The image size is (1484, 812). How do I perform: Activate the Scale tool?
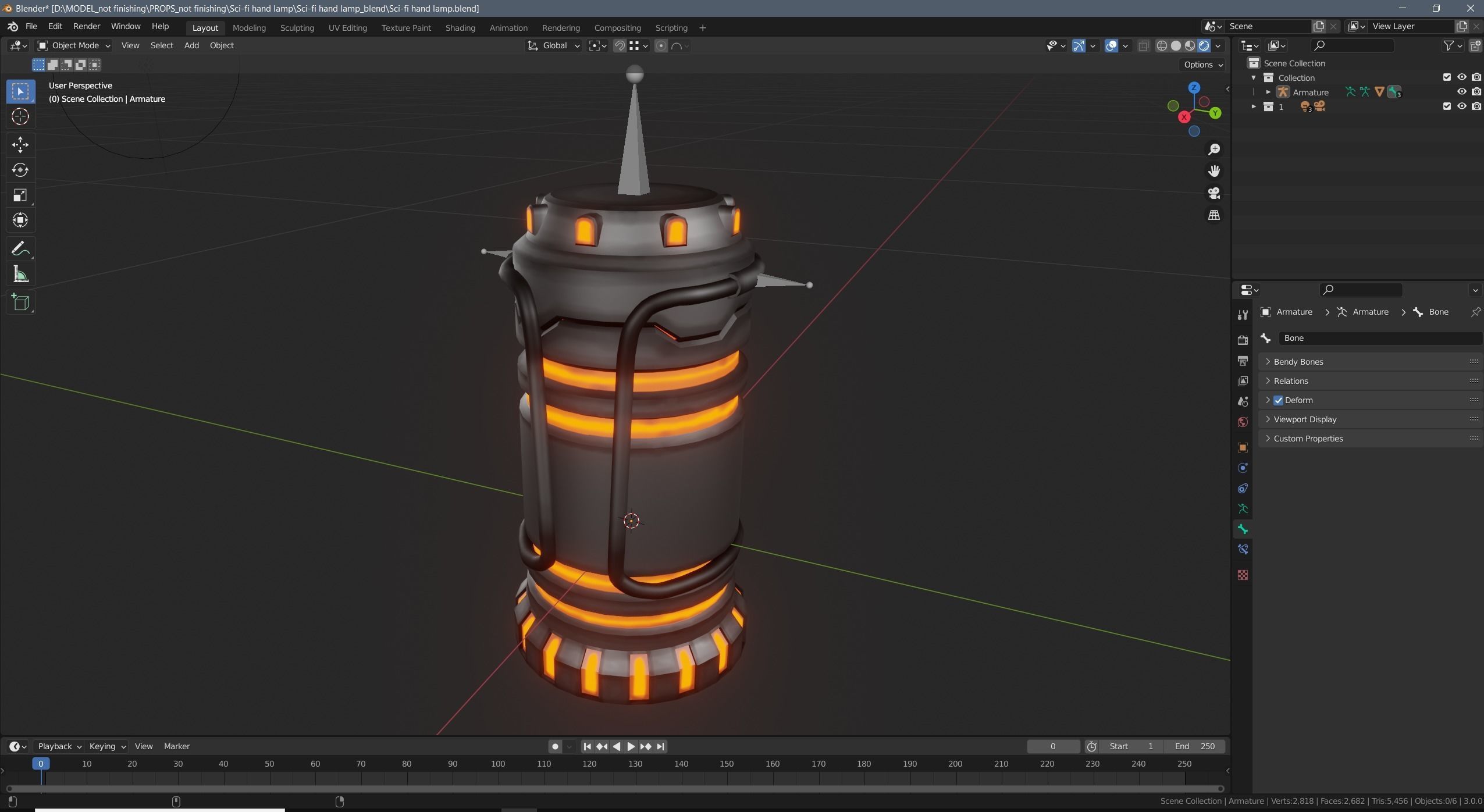click(x=20, y=195)
